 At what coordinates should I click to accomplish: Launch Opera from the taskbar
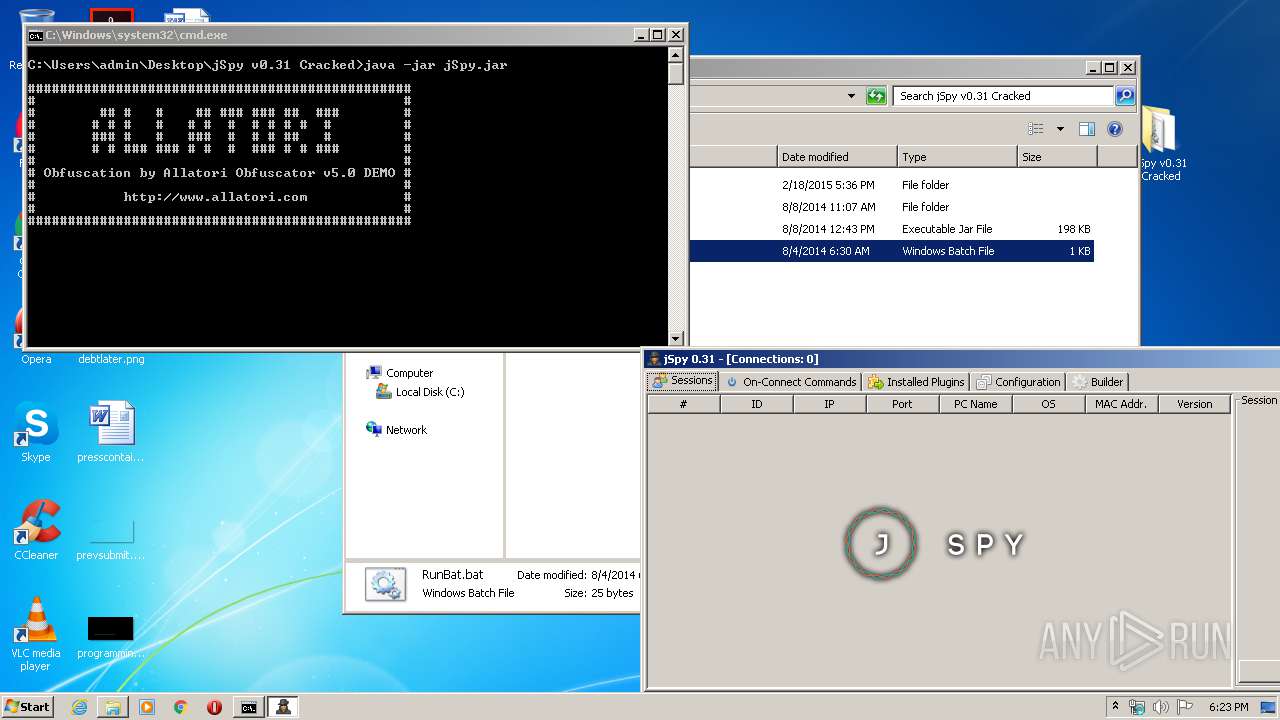coord(214,707)
